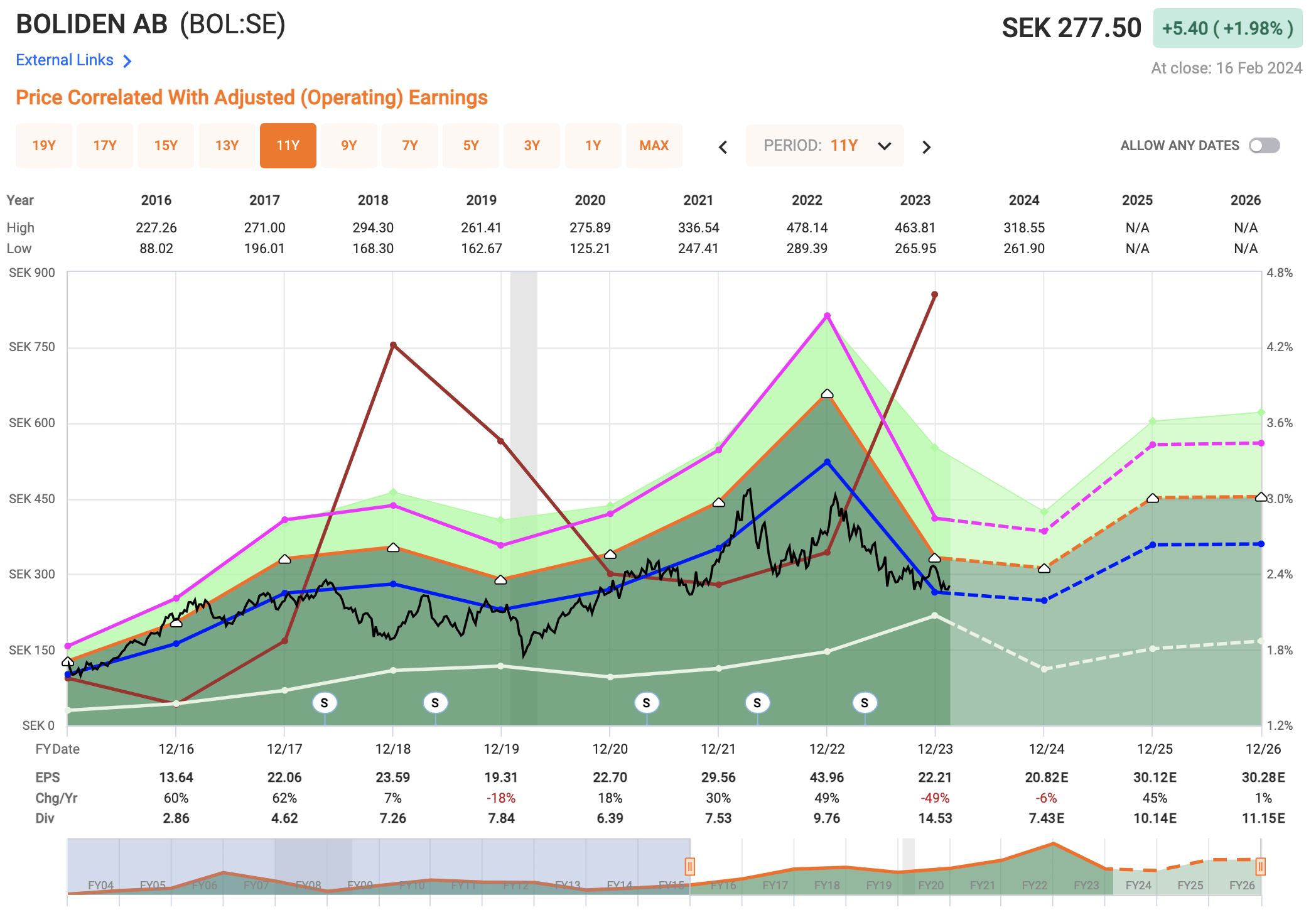Click the stock split marker below FY18

click(326, 703)
